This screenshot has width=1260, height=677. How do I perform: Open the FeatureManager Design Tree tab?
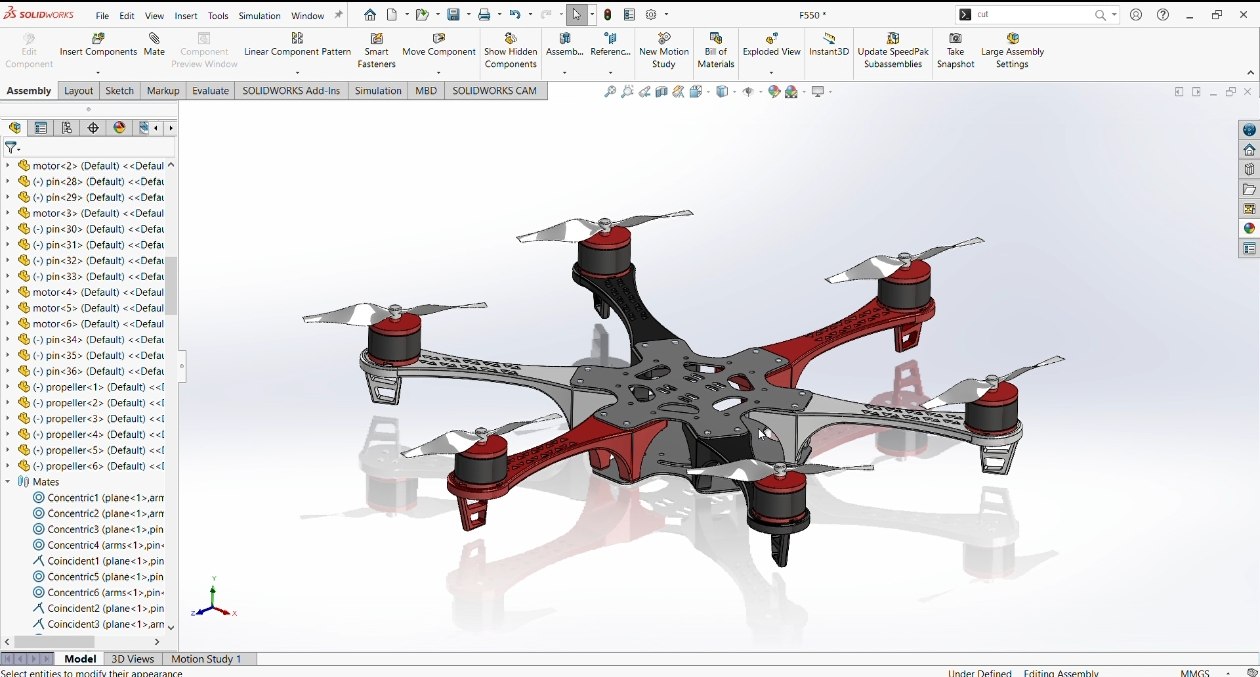[15, 128]
